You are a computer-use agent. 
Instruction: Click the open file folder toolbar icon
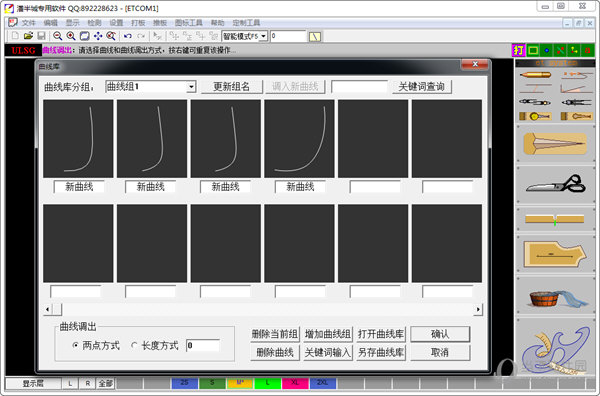(x=28, y=36)
